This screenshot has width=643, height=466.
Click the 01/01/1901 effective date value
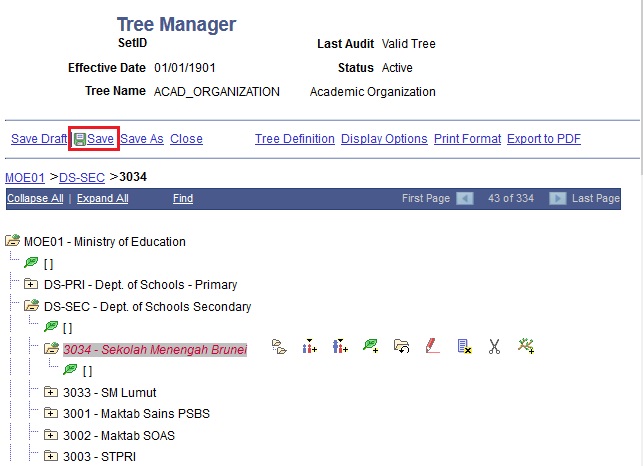click(x=185, y=68)
